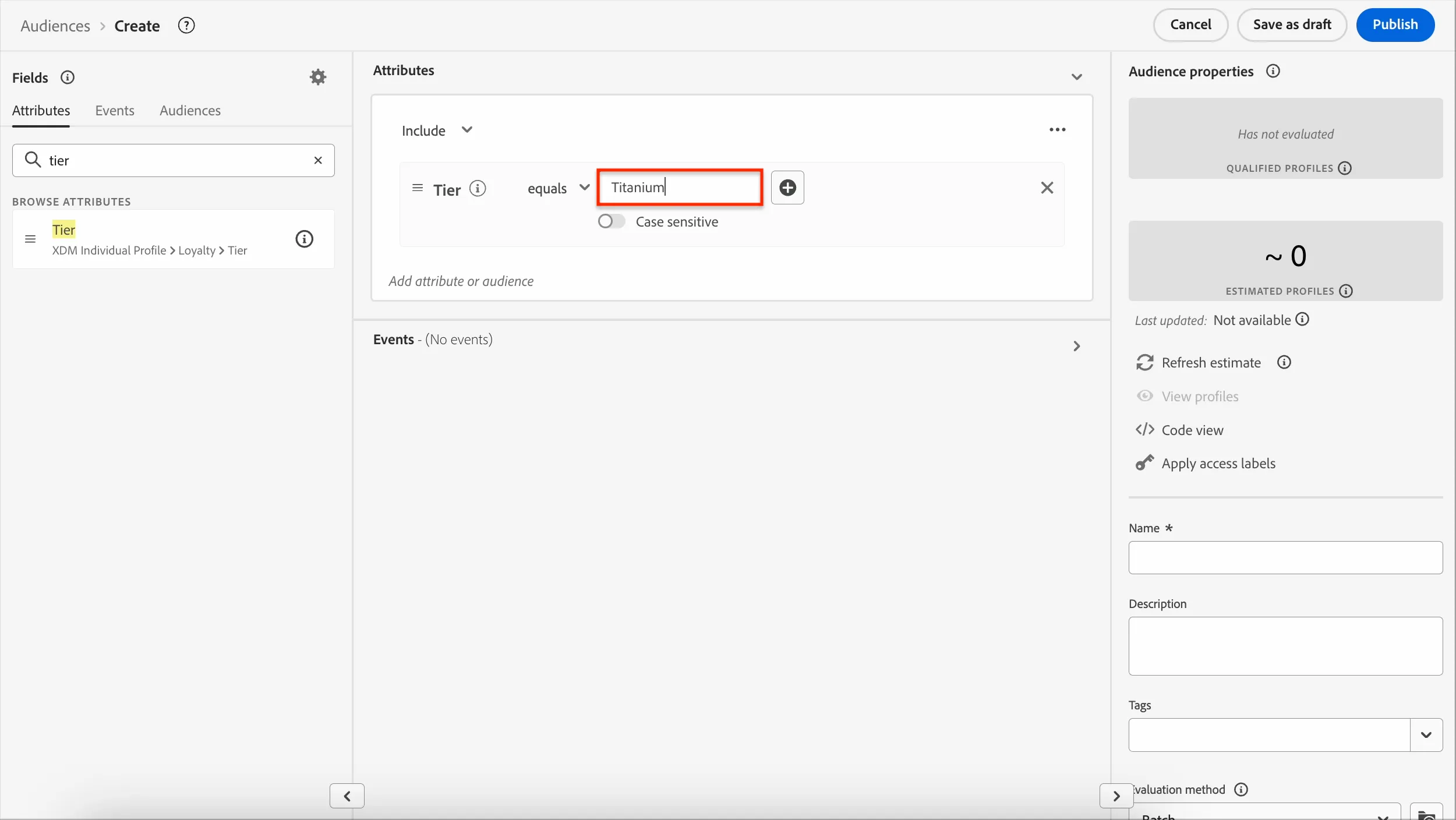Viewport: 1456px width, 820px height.
Task: Click the Tags input field
Action: coord(1269,735)
